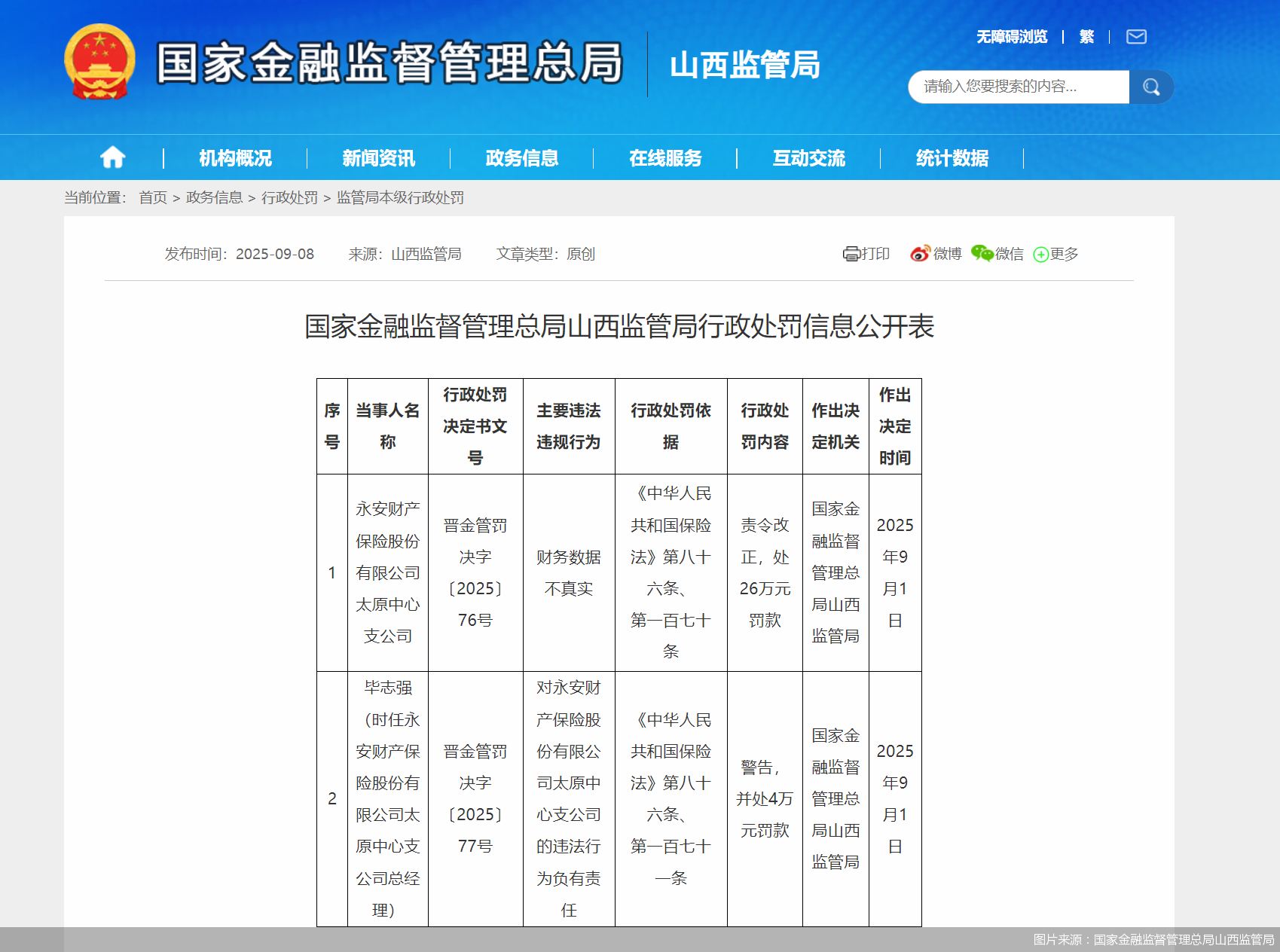The width and height of the screenshot is (1280, 952).
Task: Click cell 警告，并处4万元罚款
Action: point(765,798)
